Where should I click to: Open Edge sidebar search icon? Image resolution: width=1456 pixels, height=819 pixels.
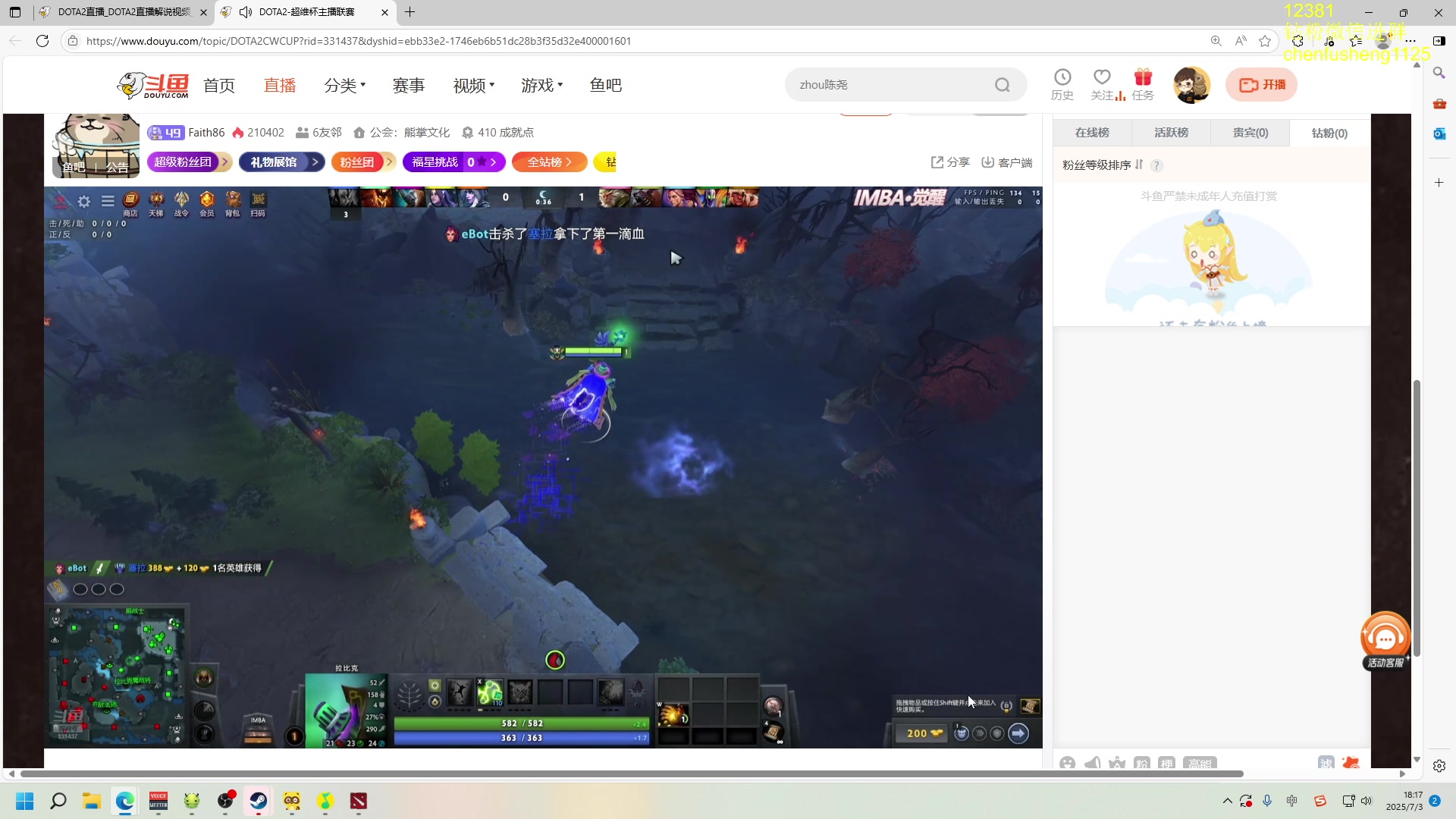tap(1439, 73)
